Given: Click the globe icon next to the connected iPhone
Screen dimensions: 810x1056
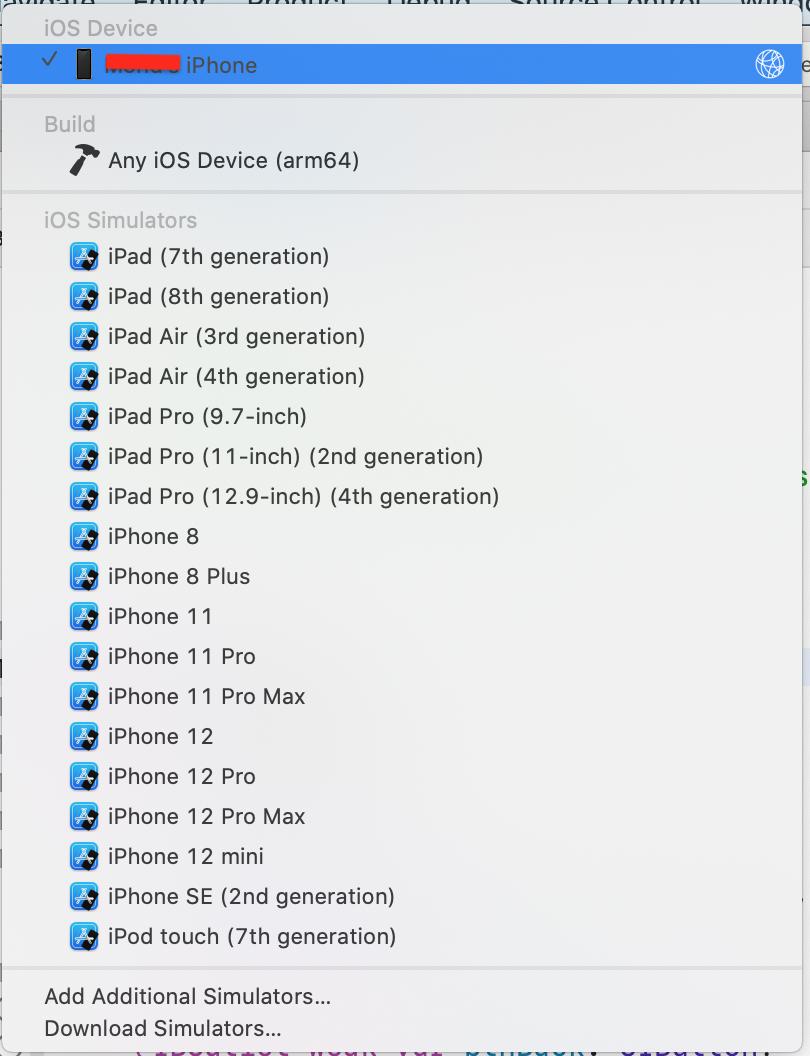Looking at the screenshot, I should 769,64.
